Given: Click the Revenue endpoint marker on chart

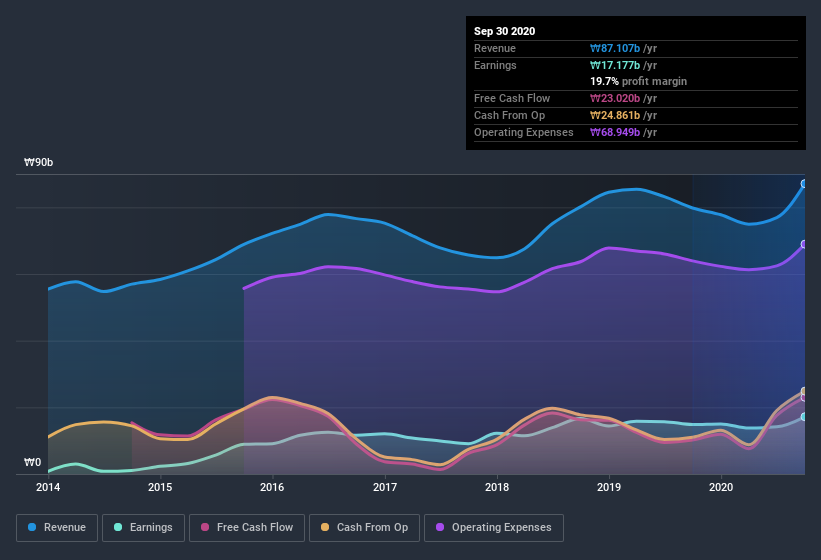Looking at the screenshot, I should pos(804,184).
